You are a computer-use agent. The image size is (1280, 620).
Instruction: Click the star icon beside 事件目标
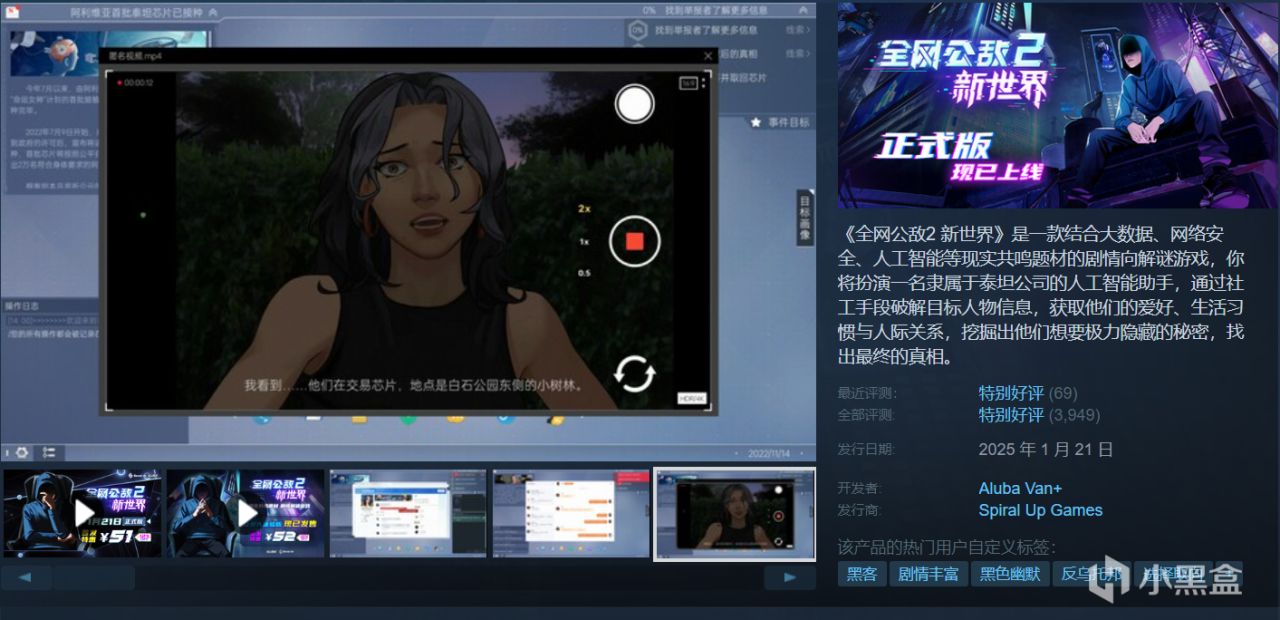pyautogui.click(x=756, y=122)
